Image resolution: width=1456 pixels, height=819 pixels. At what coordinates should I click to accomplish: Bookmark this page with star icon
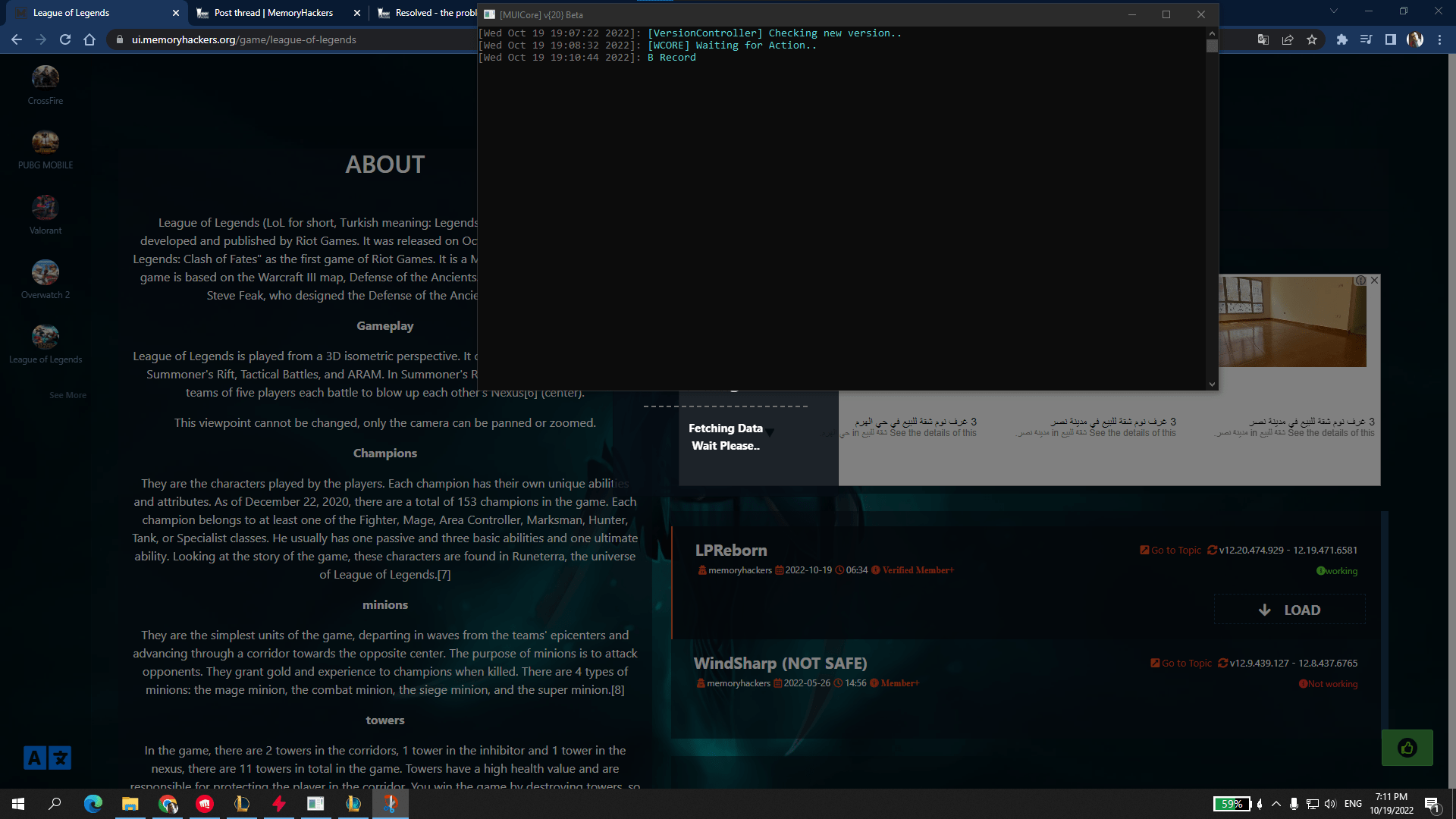(x=1312, y=39)
